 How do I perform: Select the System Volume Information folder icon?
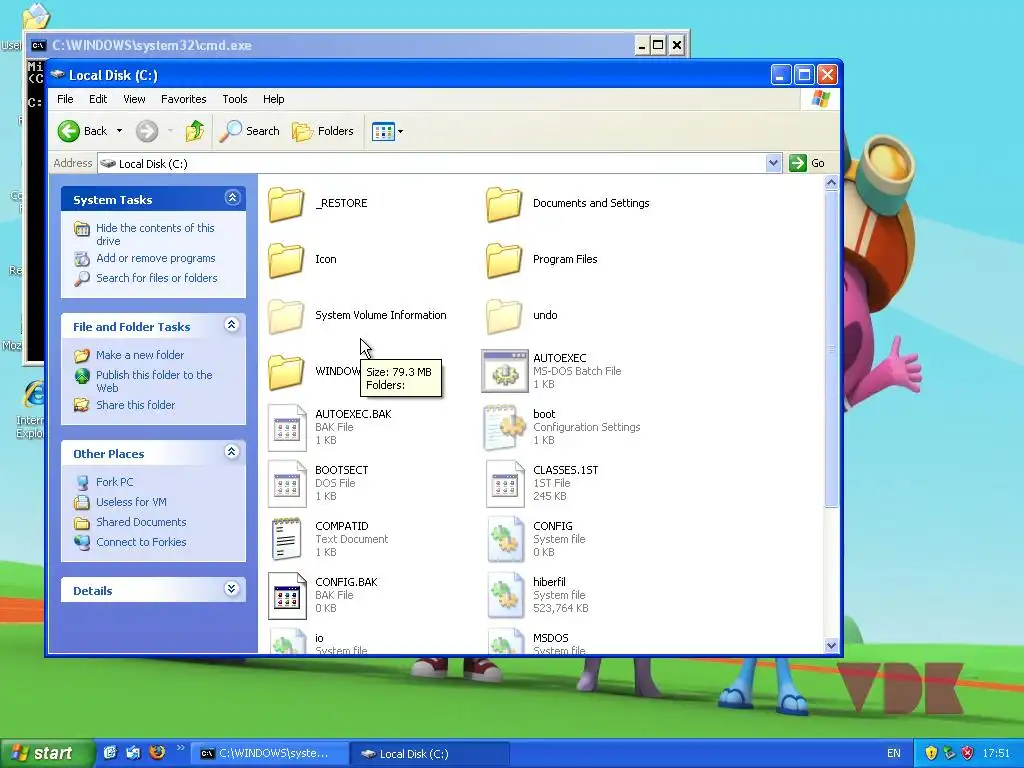[286, 316]
